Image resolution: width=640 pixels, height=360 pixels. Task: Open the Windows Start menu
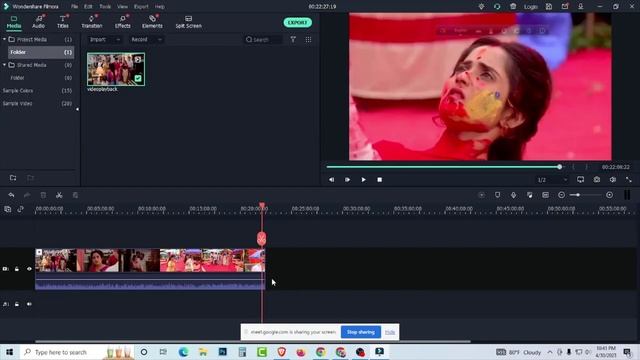(9, 352)
